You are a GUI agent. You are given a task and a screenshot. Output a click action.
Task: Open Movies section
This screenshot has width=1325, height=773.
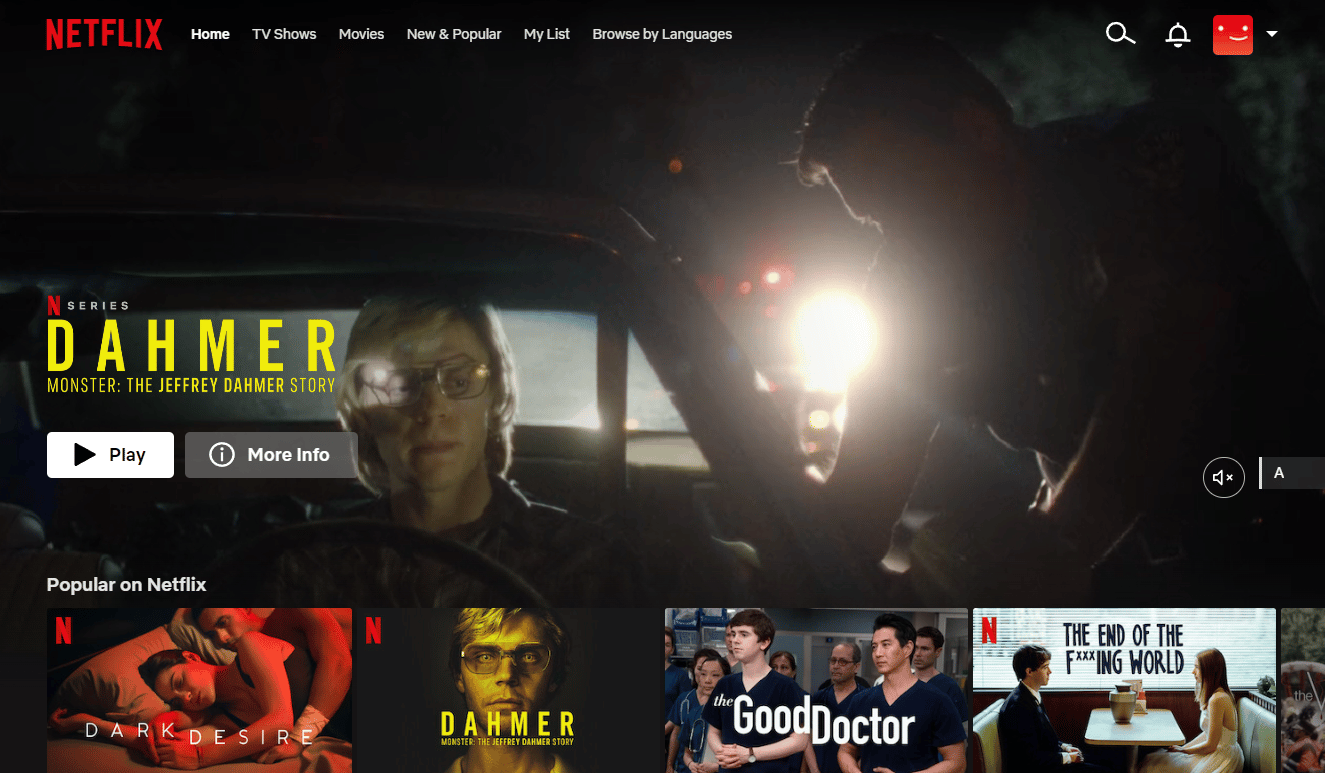[361, 34]
